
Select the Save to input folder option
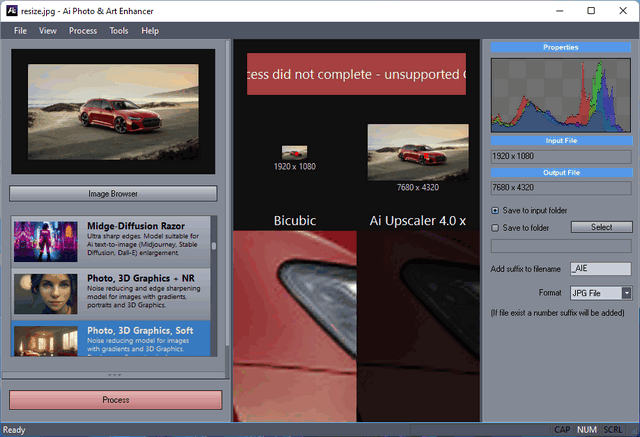pyautogui.click(x=496, y=211)
